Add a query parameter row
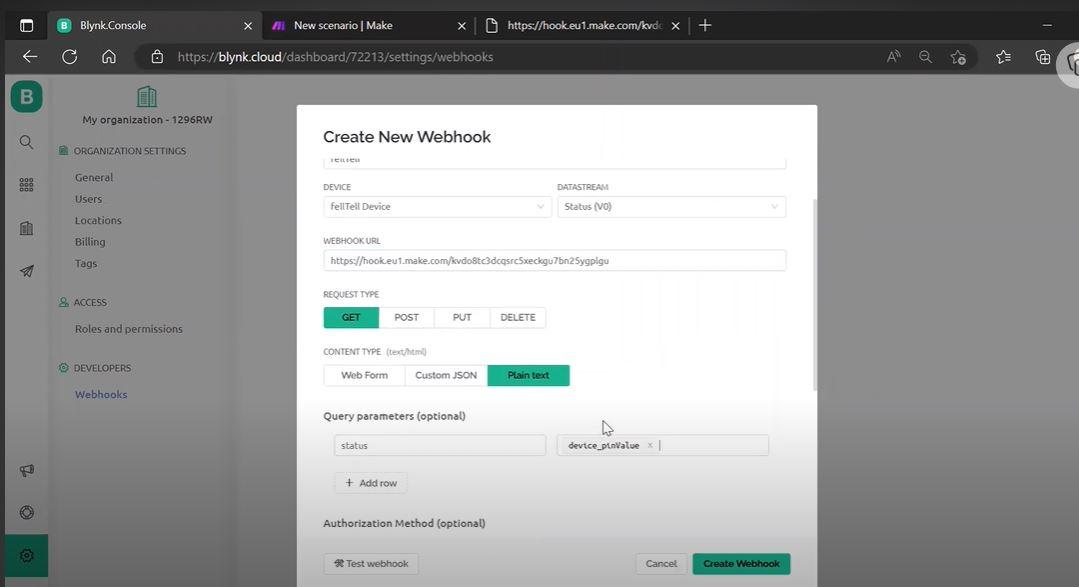The width and height of the screenshot is (1079, 587). (370, 483)
